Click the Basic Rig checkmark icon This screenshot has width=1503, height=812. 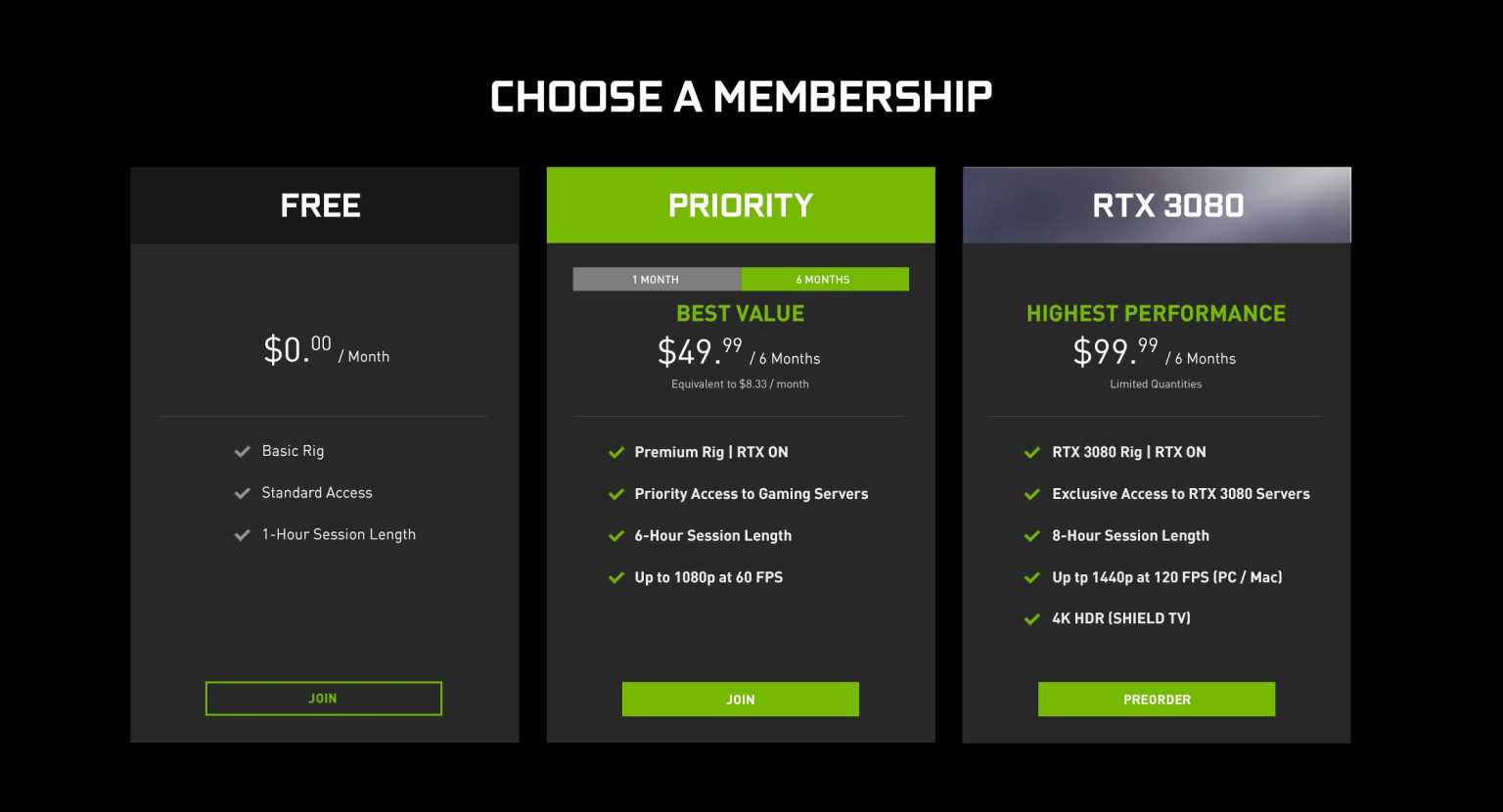[x=242, y=451]
